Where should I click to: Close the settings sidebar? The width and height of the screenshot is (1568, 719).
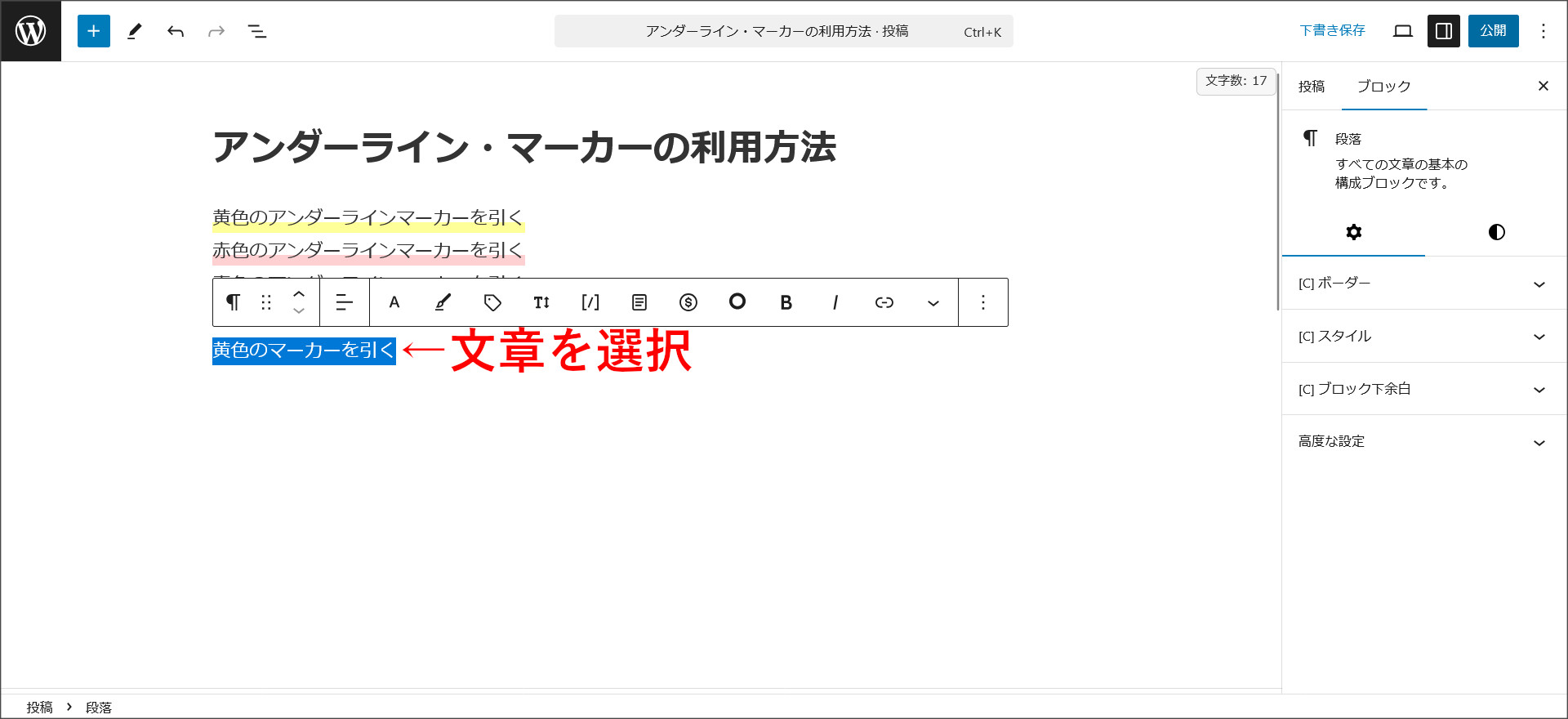[1543, 86]
